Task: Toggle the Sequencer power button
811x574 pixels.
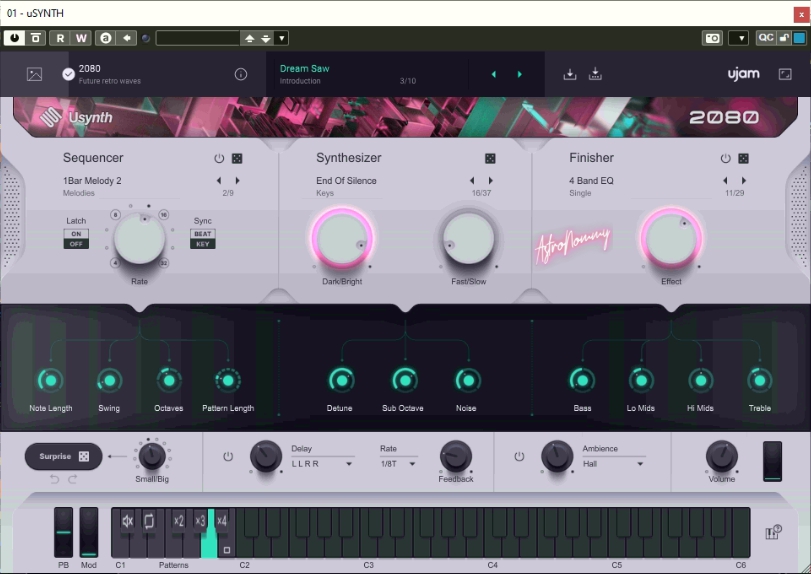Action: click(219, 159)
